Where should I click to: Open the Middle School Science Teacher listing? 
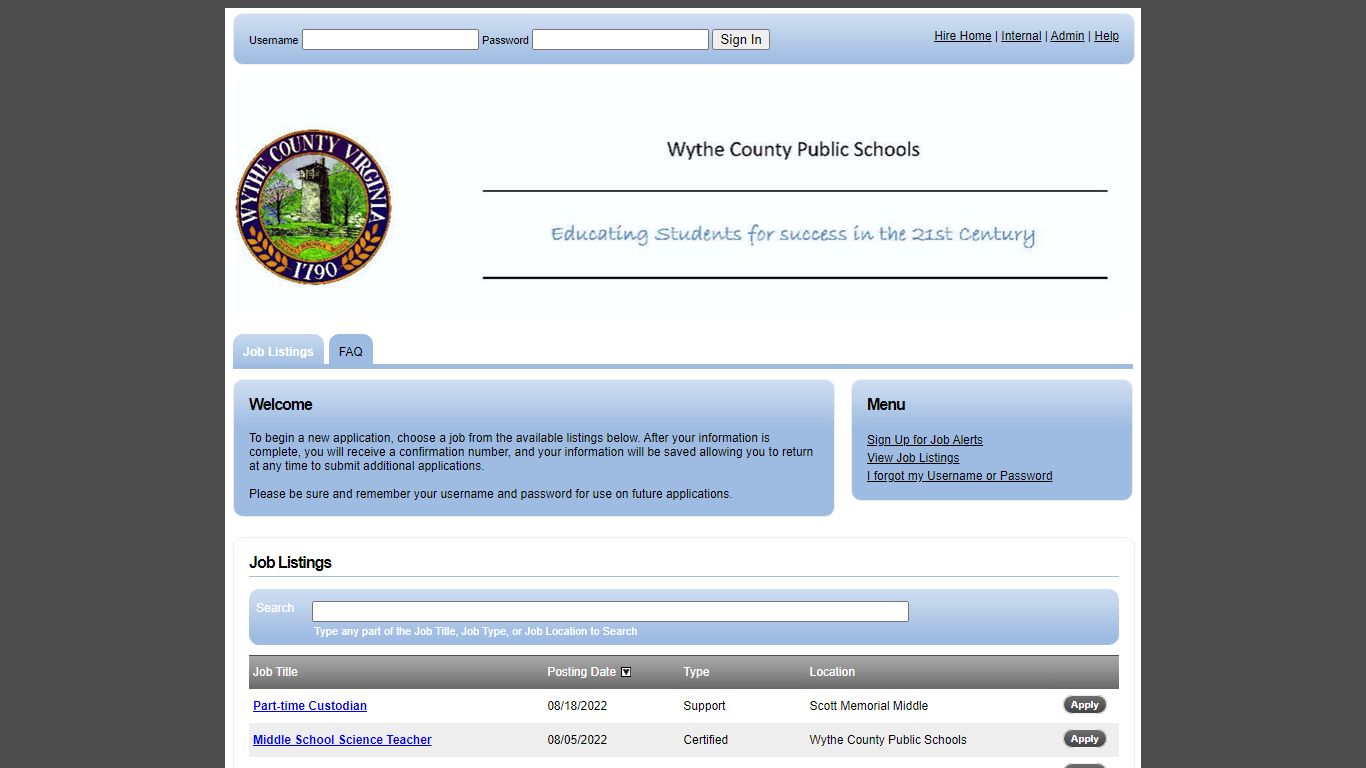coord(342,740)
